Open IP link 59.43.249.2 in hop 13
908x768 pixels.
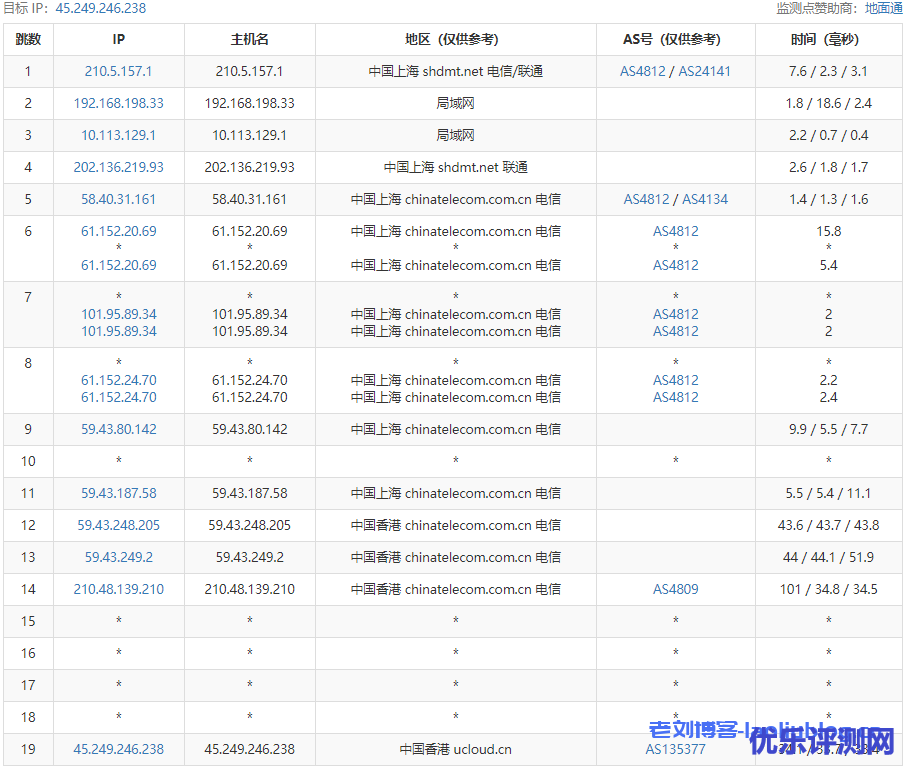[119, 558]
